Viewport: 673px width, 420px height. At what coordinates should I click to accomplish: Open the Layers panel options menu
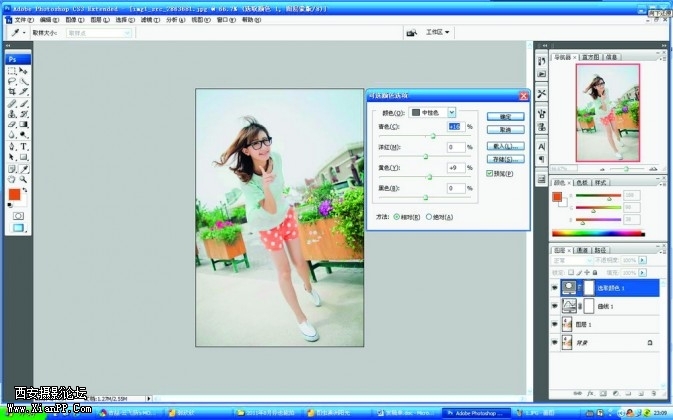663,251
